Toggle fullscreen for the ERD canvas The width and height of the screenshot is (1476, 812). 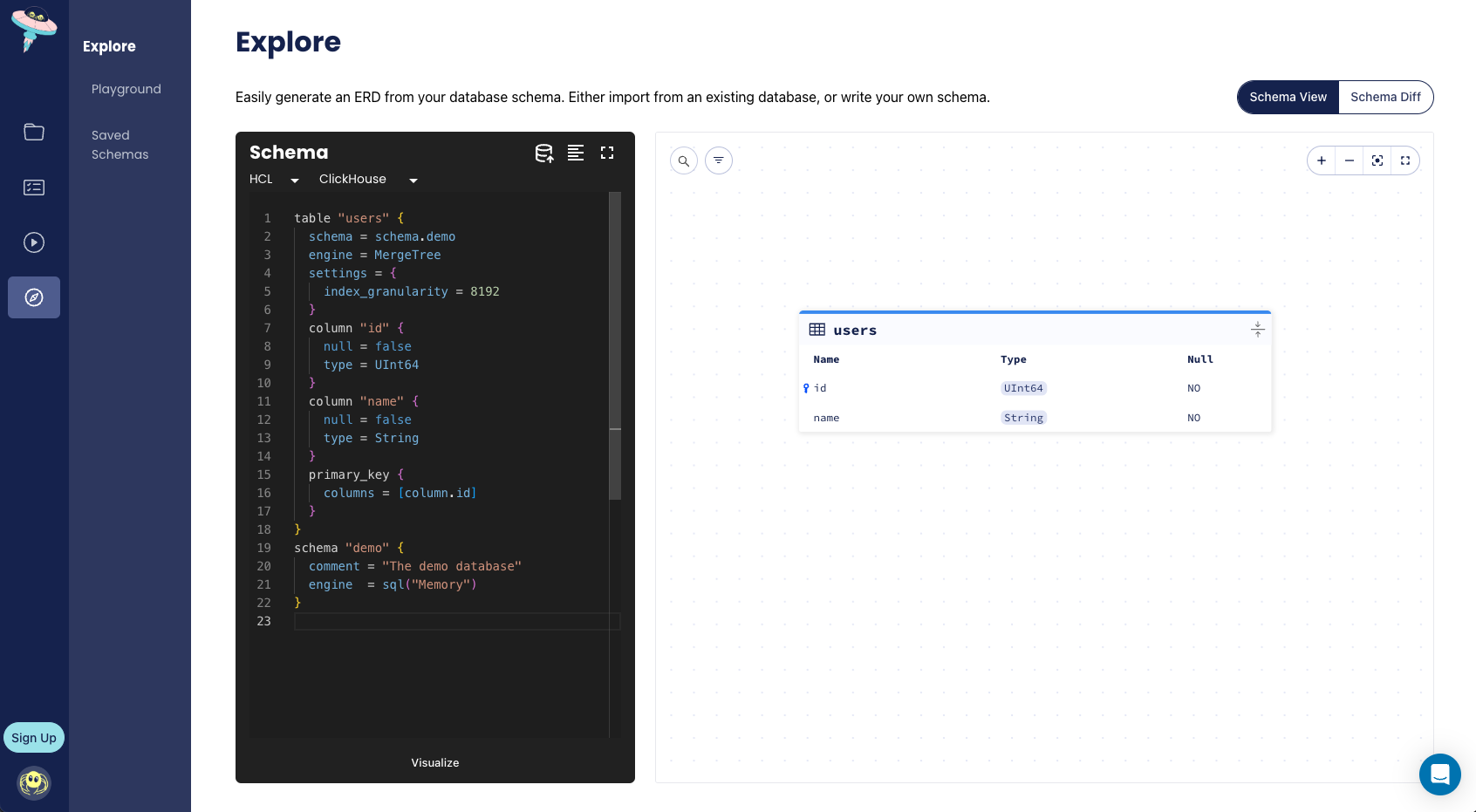(1405, 160)
